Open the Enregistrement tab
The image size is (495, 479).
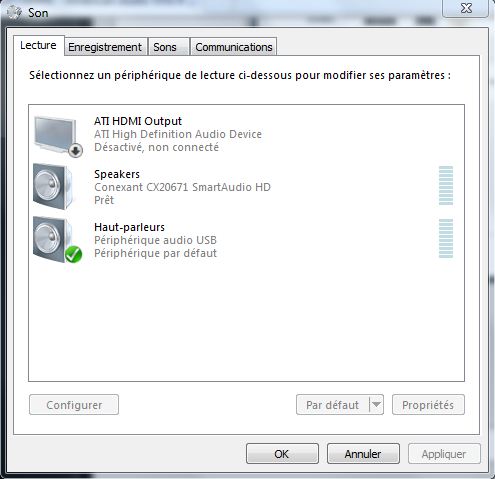tap(105, 47)
